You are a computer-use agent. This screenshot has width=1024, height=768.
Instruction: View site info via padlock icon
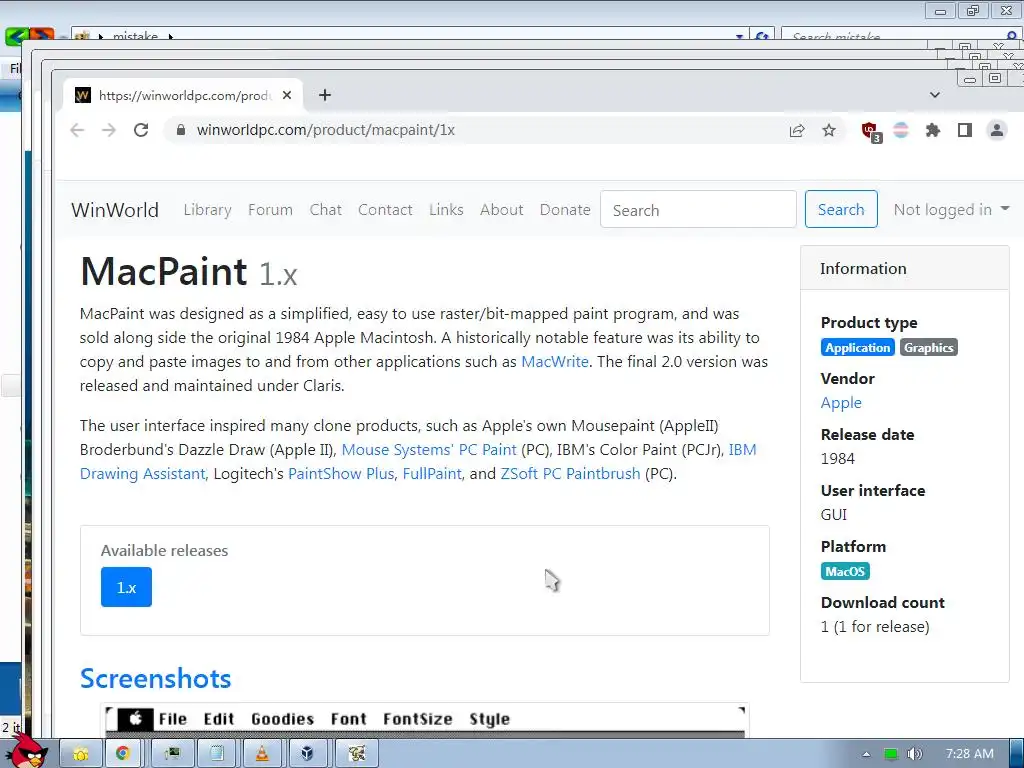point(181,130)
